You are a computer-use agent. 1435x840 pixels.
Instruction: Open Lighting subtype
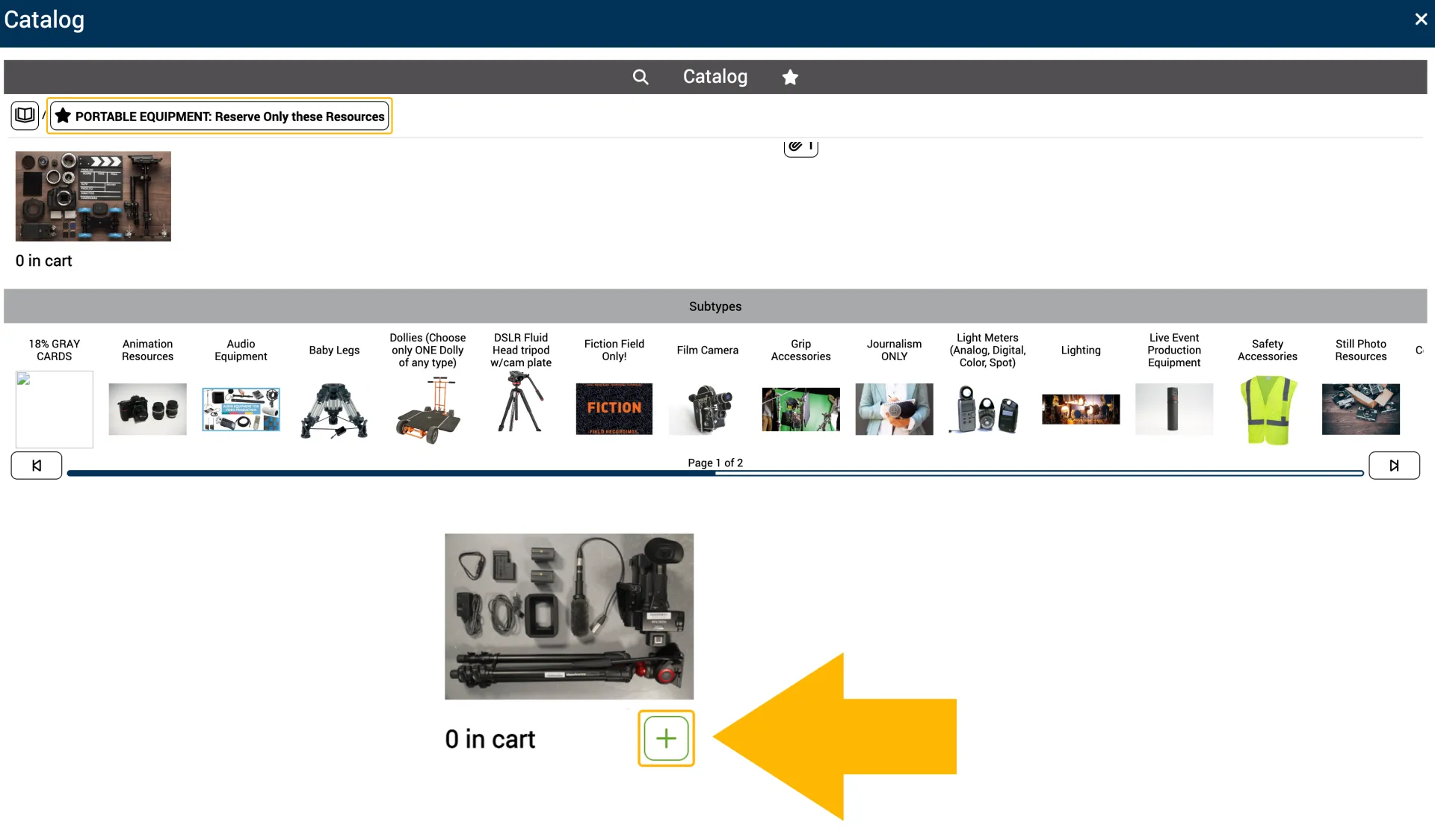1081,409
